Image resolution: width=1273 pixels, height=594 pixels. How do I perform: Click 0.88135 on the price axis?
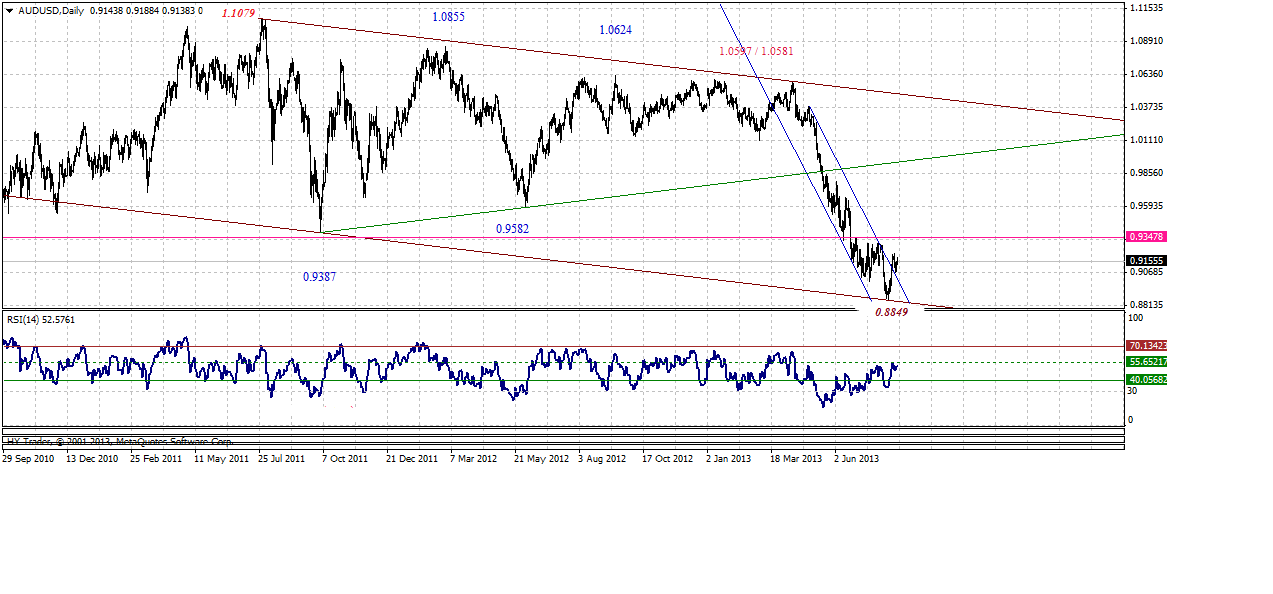[1146, 305]
